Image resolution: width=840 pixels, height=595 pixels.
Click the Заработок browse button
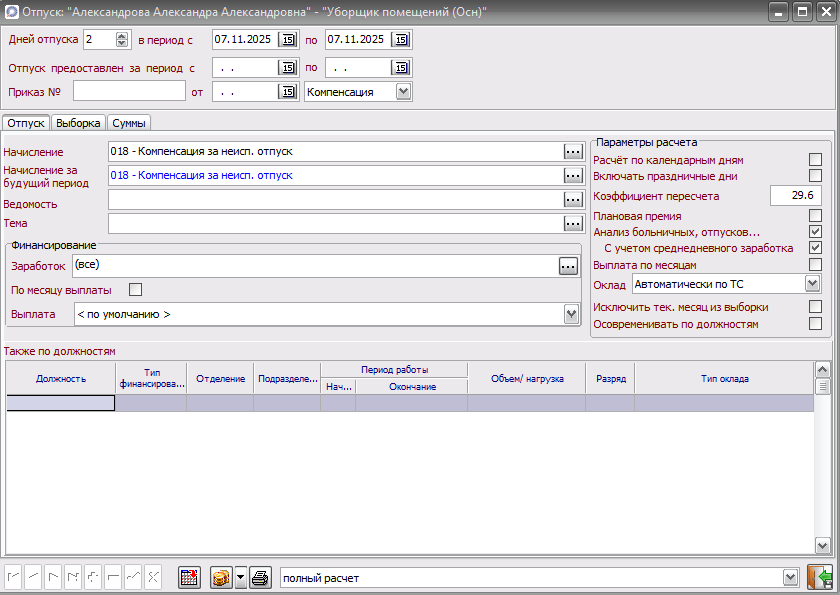[568, 266]
